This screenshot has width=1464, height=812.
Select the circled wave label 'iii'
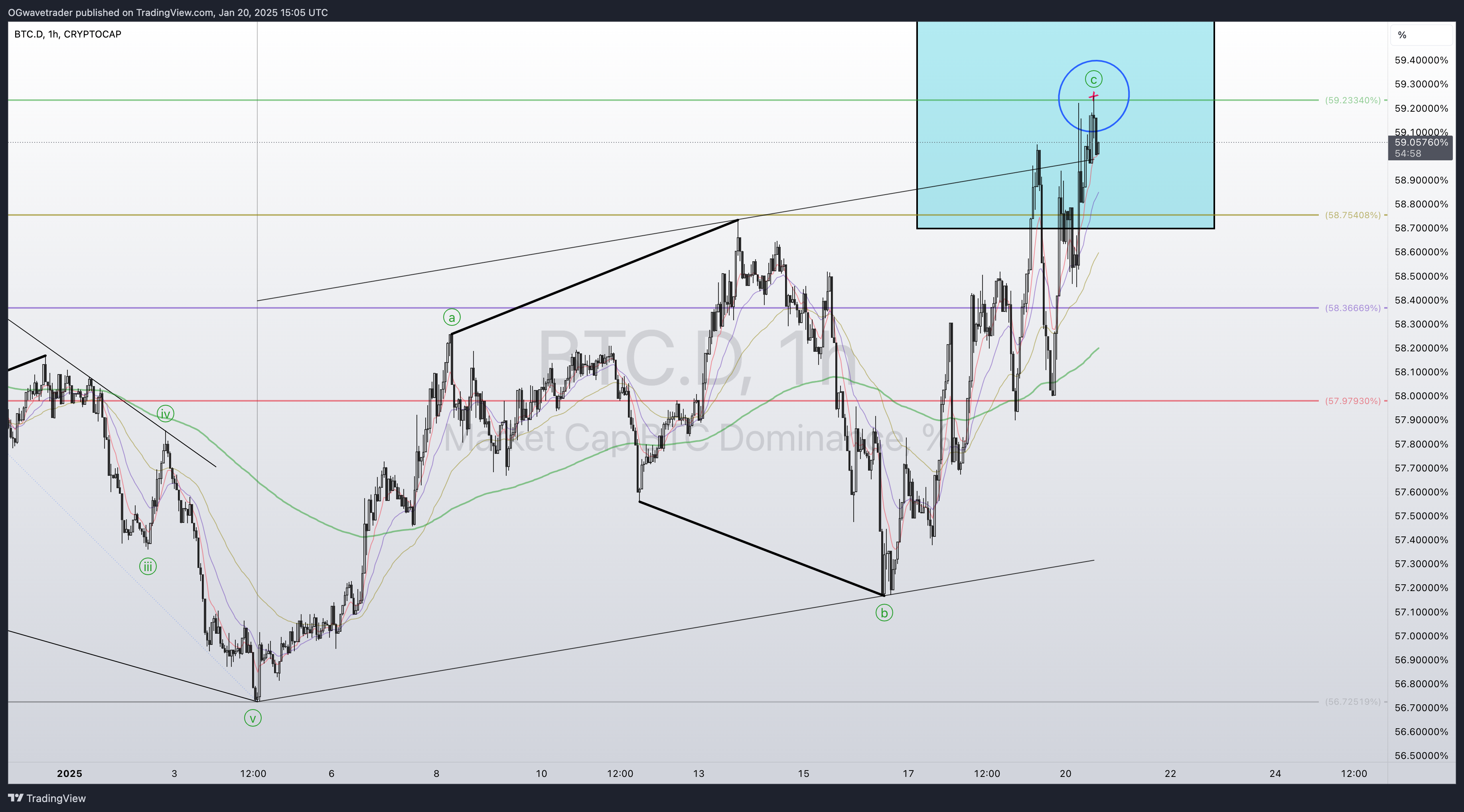point(148,566)
